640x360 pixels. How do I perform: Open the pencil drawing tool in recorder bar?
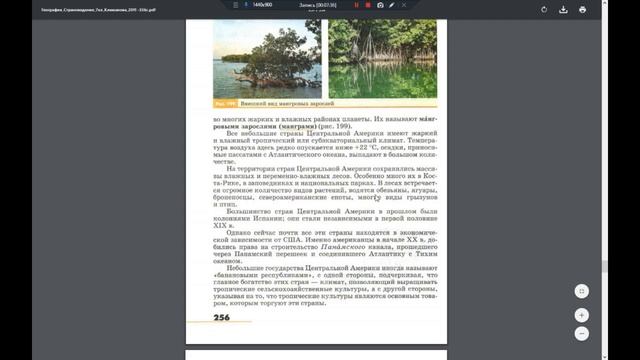click(x=391, y=5)
